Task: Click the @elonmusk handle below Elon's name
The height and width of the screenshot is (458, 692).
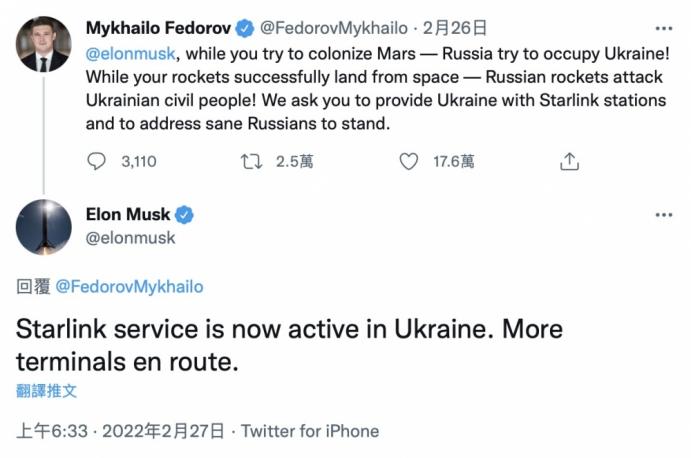Action: click(131, 238)
